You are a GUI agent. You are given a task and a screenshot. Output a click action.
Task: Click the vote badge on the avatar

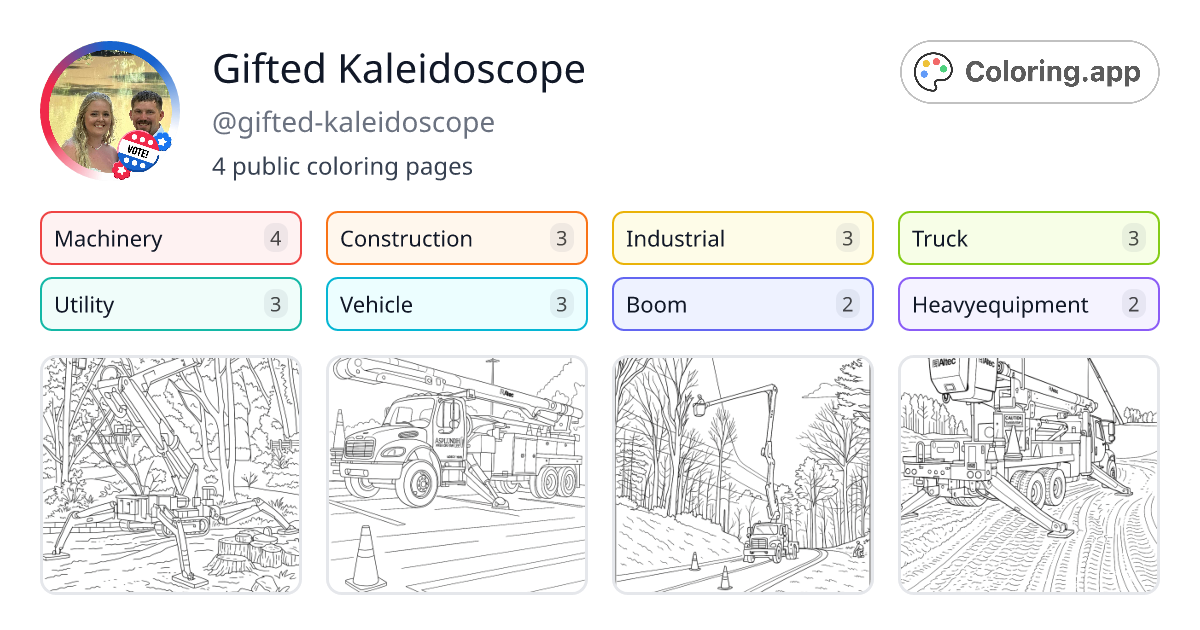pos(138,150)
